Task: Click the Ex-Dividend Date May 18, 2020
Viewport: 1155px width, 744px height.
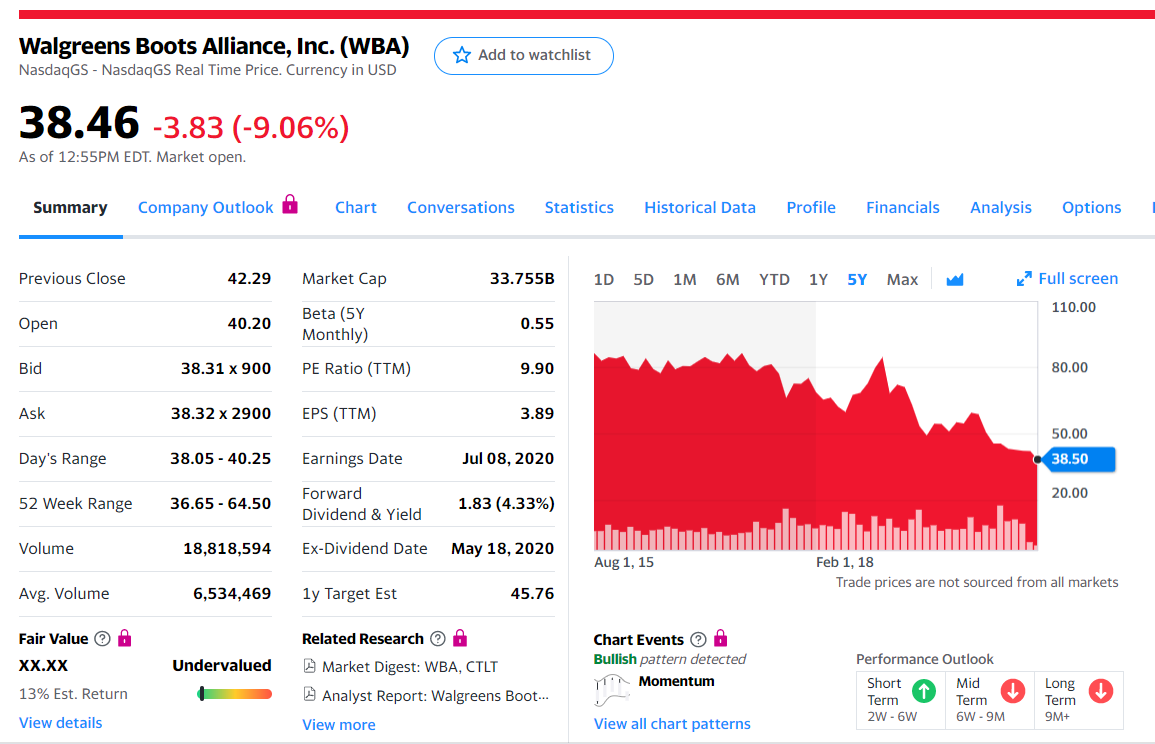Action: pyautogui.click(x=502, y=549)
